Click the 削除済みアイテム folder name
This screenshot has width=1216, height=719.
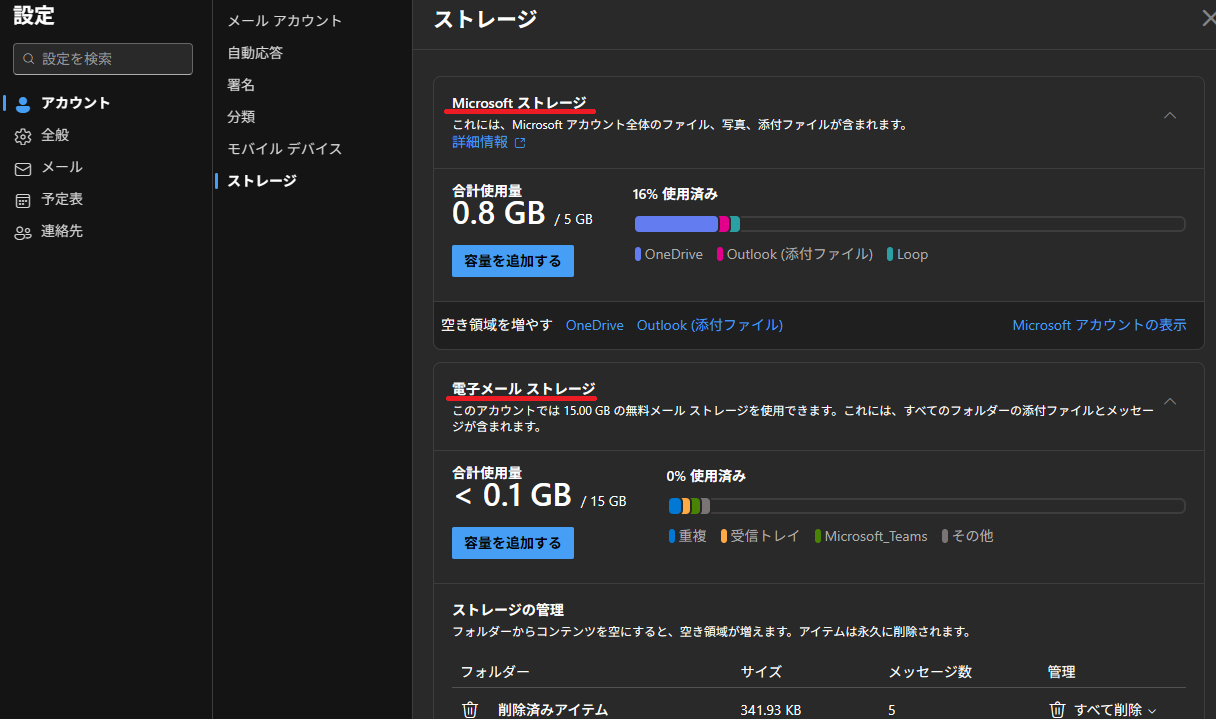click(553, 710)
